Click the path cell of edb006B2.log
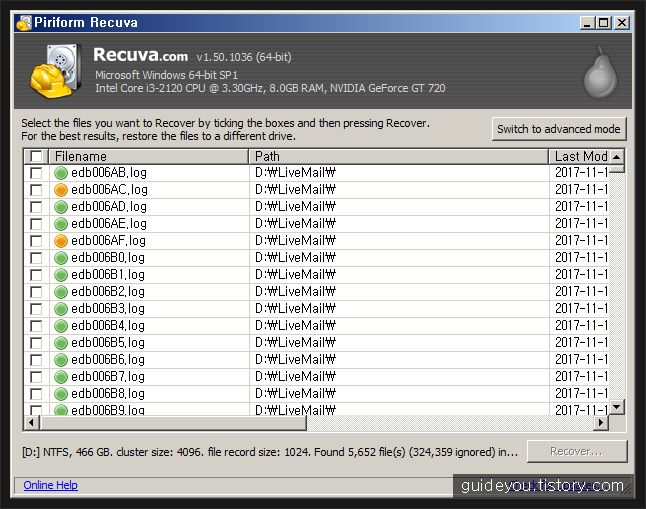 click(x=399, y=292)
